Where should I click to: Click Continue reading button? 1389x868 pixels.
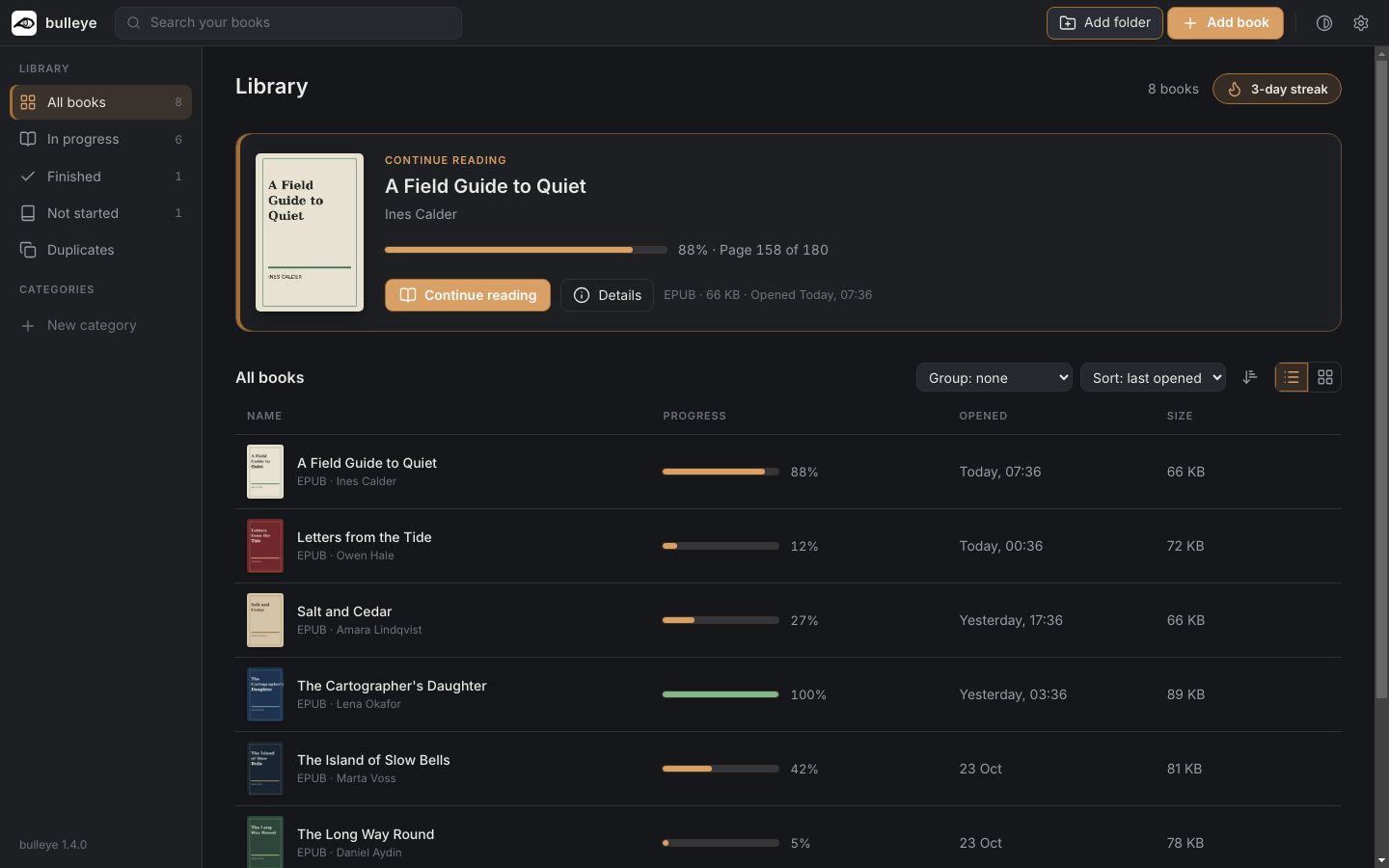(468, 295)
